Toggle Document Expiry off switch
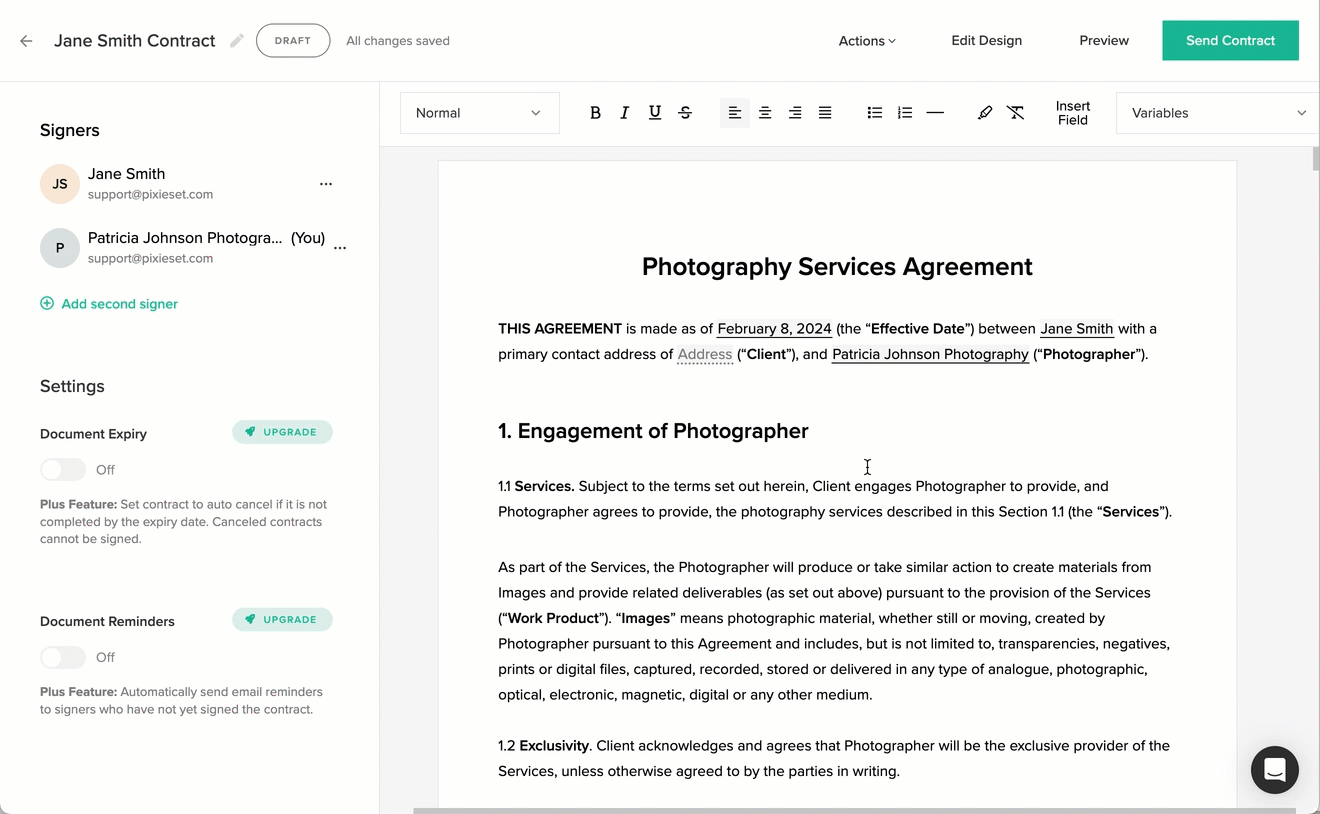 point(63,469)
